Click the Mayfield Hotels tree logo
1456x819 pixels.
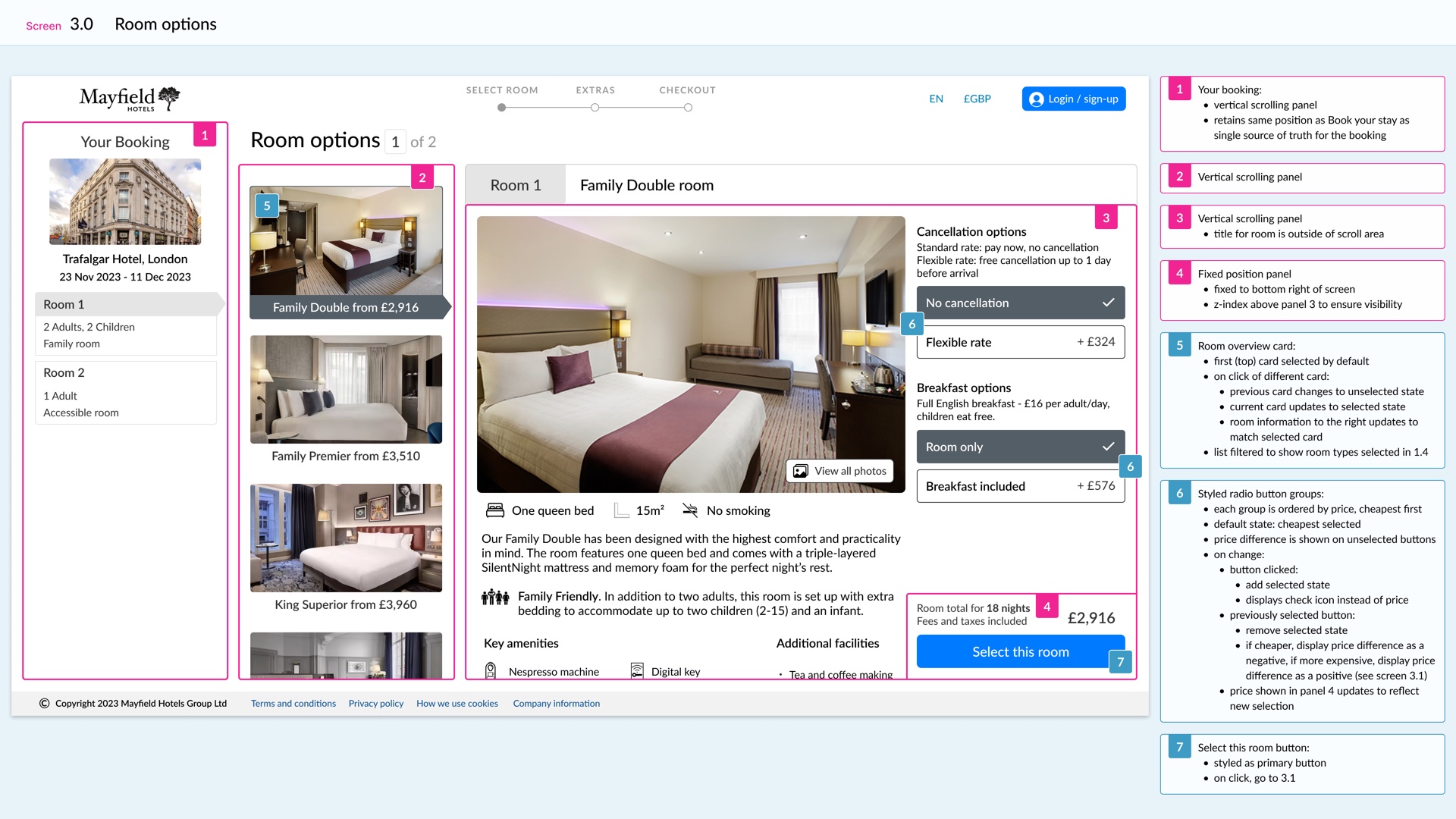pyautogui.click(x=168, y=97)
